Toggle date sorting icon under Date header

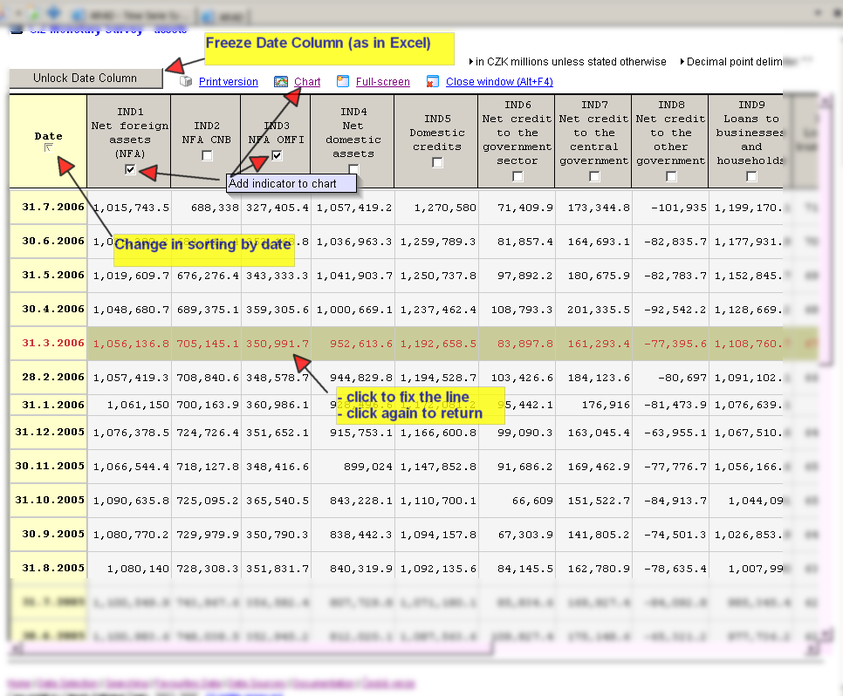point(48,147)
